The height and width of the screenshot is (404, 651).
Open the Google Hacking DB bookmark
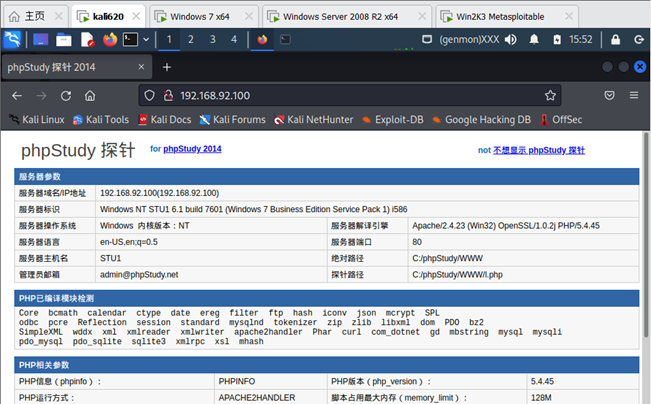(x=481, y=120)
